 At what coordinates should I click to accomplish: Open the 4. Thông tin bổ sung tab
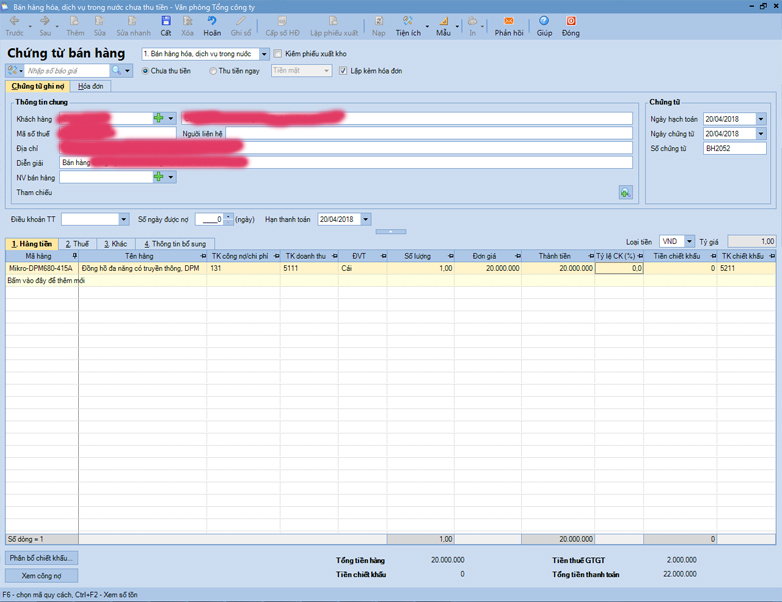pos(175,244)
